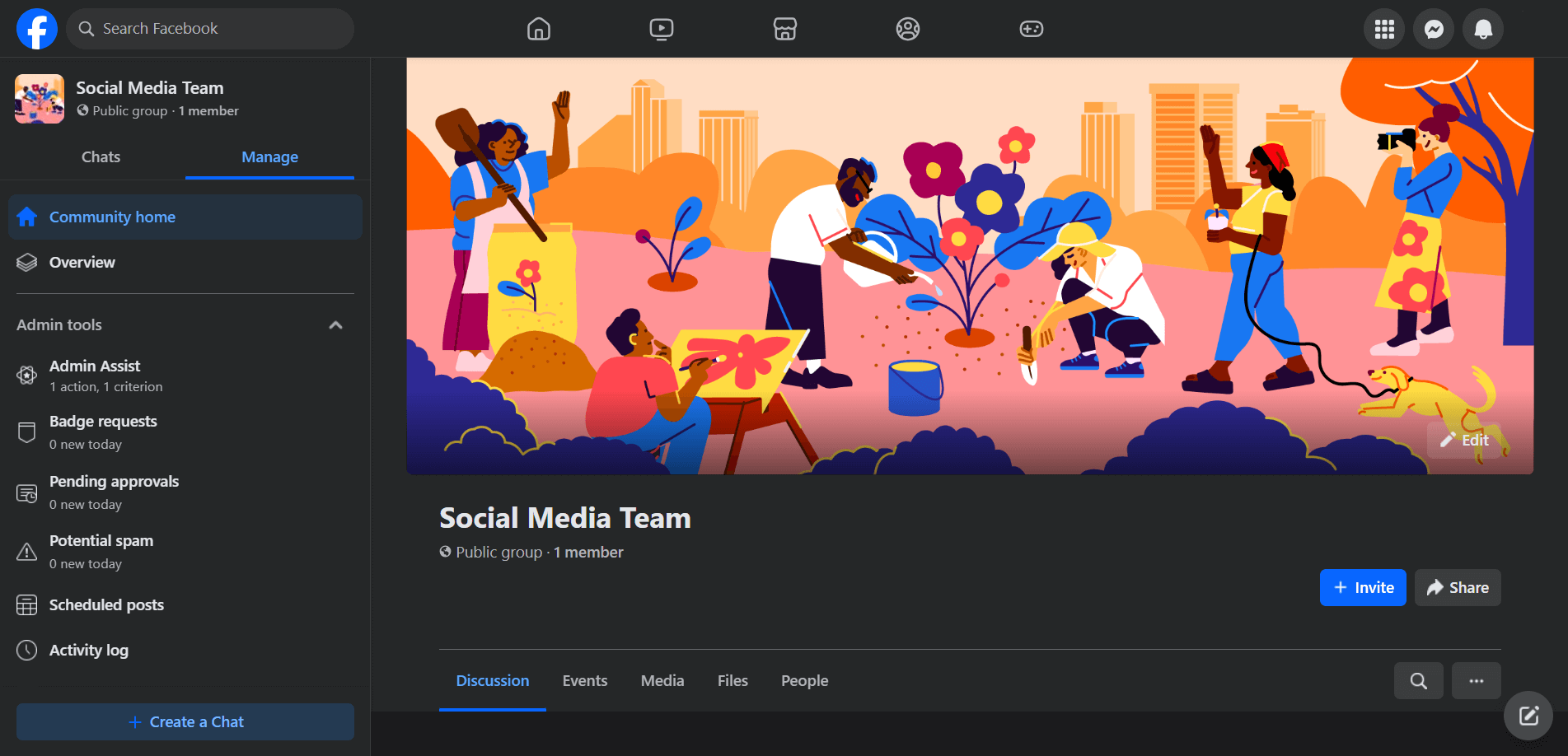
Task: Switch to the Chats tab
Action: click(x=101, y=157)
